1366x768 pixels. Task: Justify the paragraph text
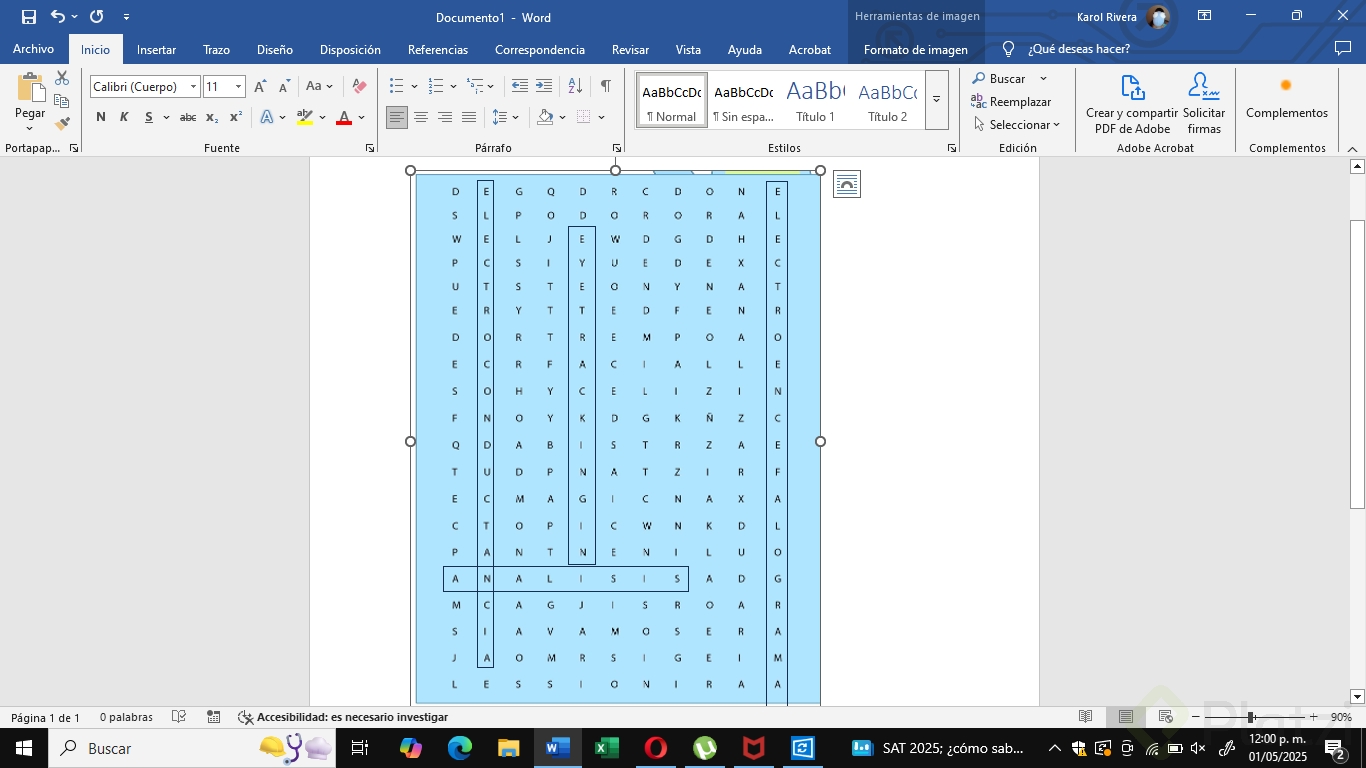click(469, 118)
